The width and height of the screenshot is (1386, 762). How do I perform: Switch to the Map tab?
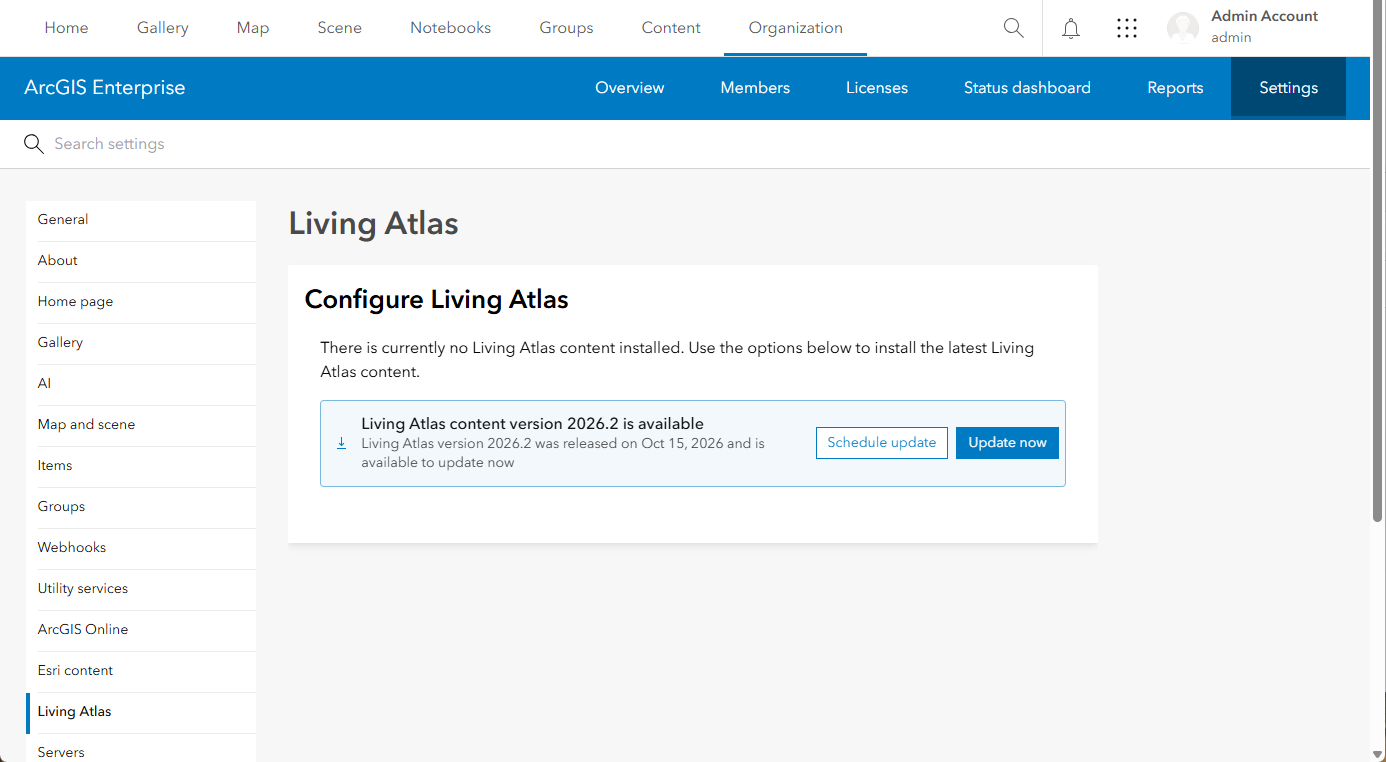(253, 28)
